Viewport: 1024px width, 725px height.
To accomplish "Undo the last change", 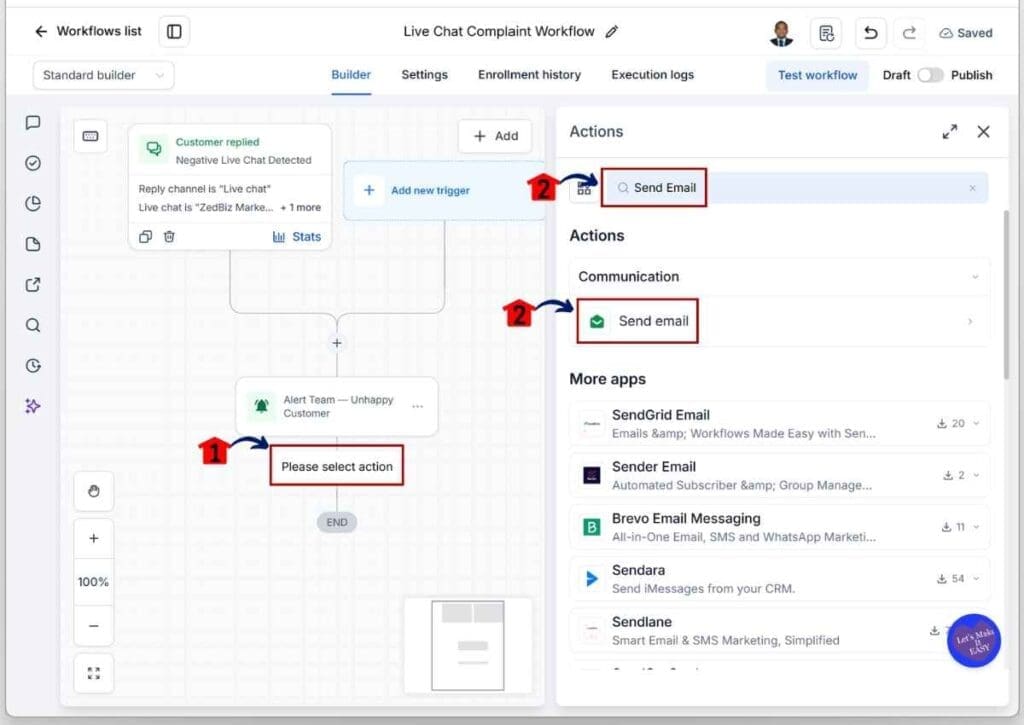I will point(871,33).
